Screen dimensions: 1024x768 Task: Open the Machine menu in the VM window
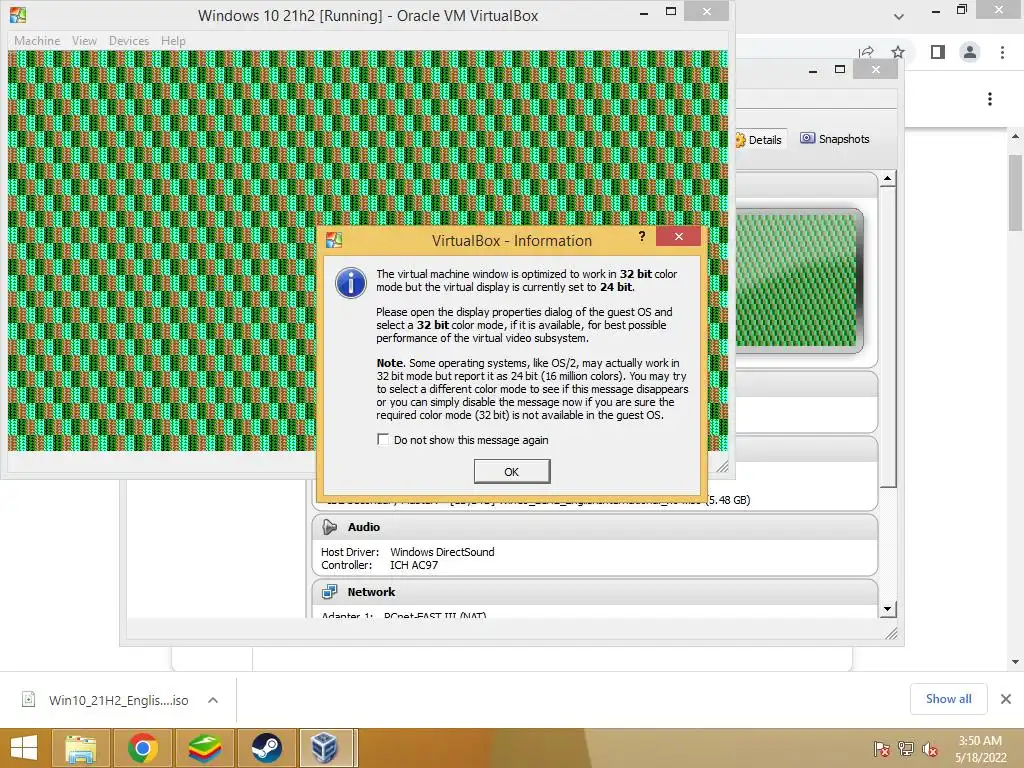click(37, 40)
